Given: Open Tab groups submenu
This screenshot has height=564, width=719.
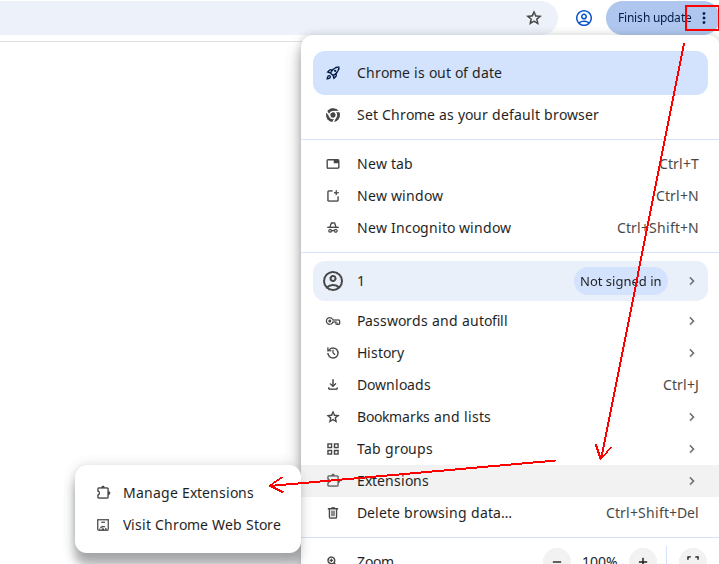Looking at the screenshot, I should pos(510,449).
